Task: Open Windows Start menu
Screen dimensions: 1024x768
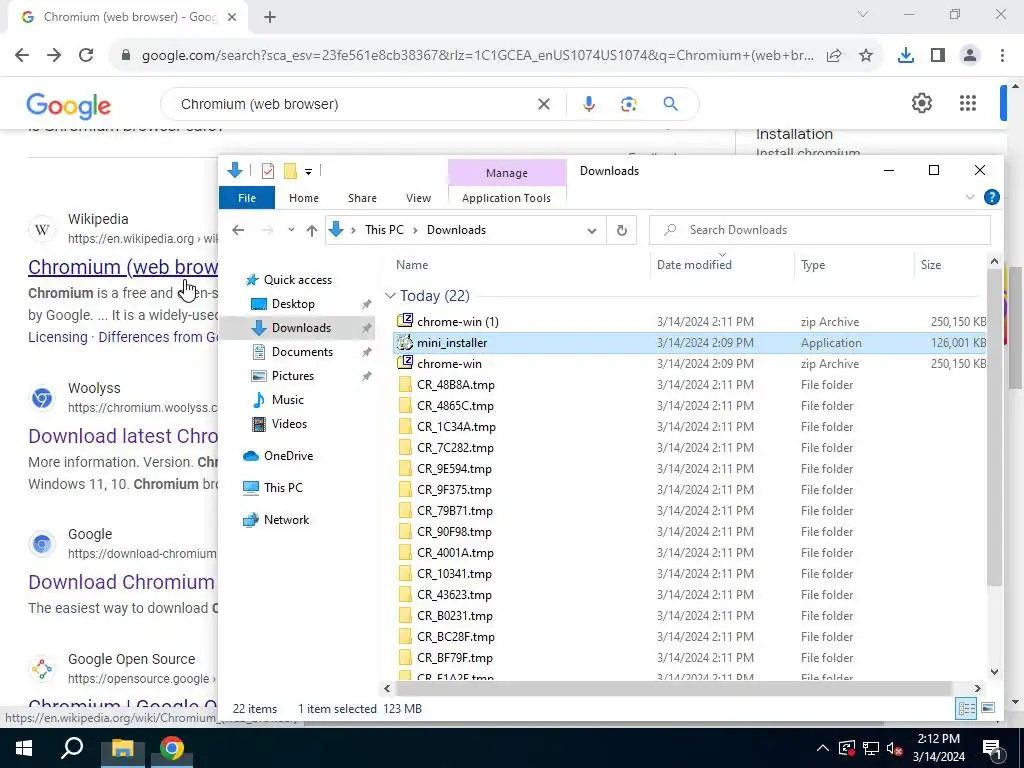Action: tap(24, 748)
